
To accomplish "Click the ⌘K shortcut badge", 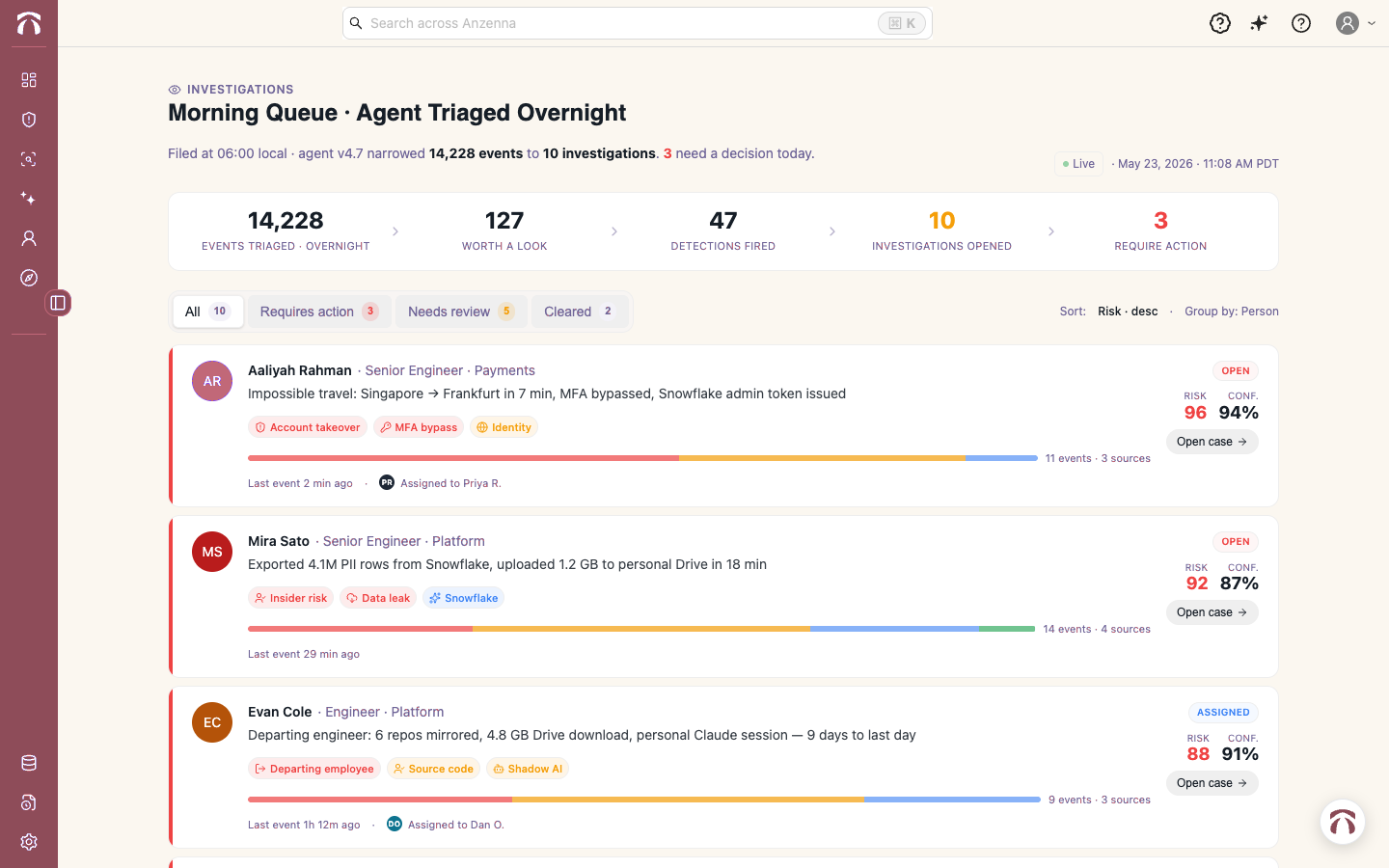I will [902, 23].
